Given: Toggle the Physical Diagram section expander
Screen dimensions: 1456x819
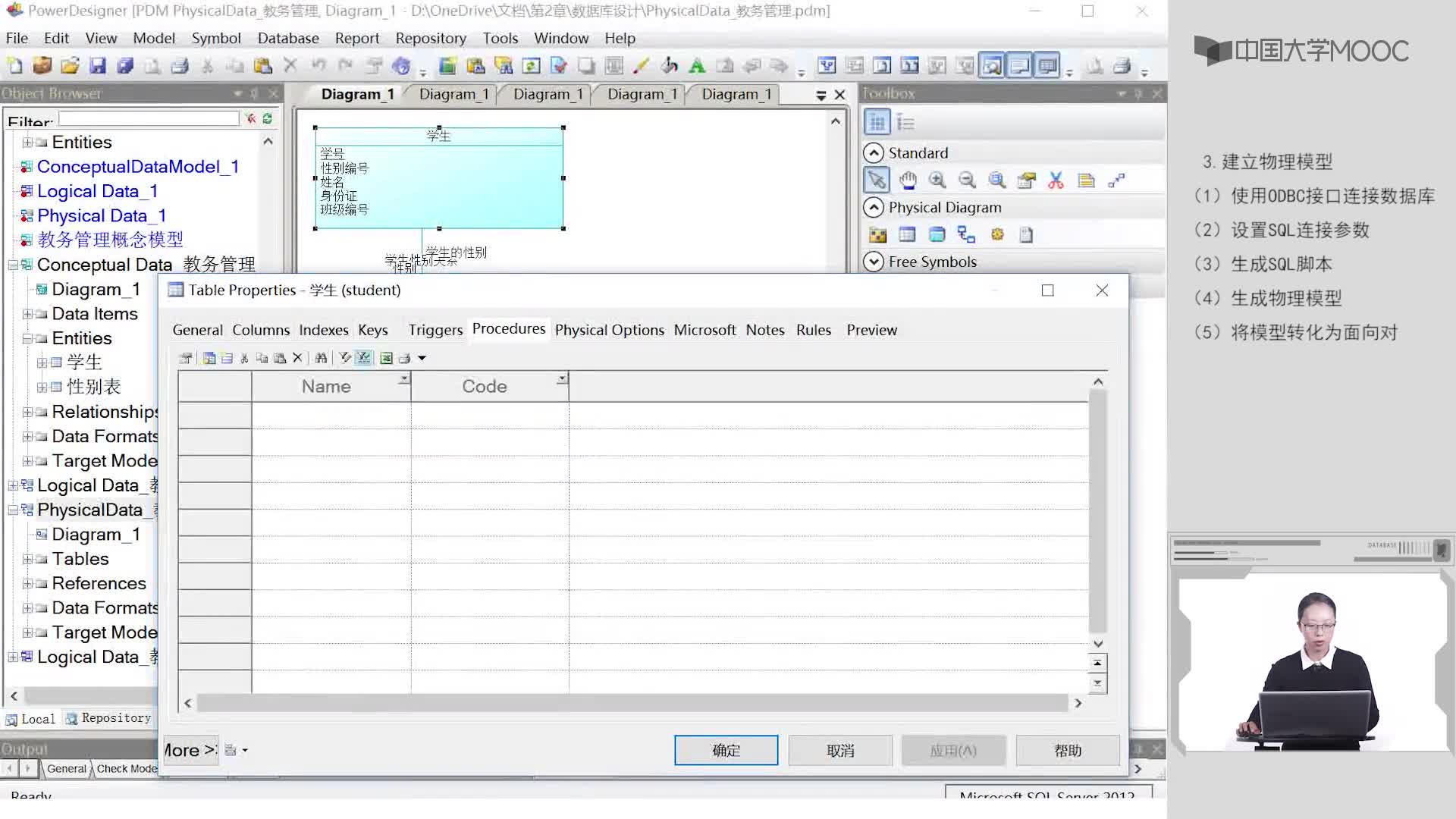Looking at the screenshot, I should pyautogui.click(x=873, y=207).
